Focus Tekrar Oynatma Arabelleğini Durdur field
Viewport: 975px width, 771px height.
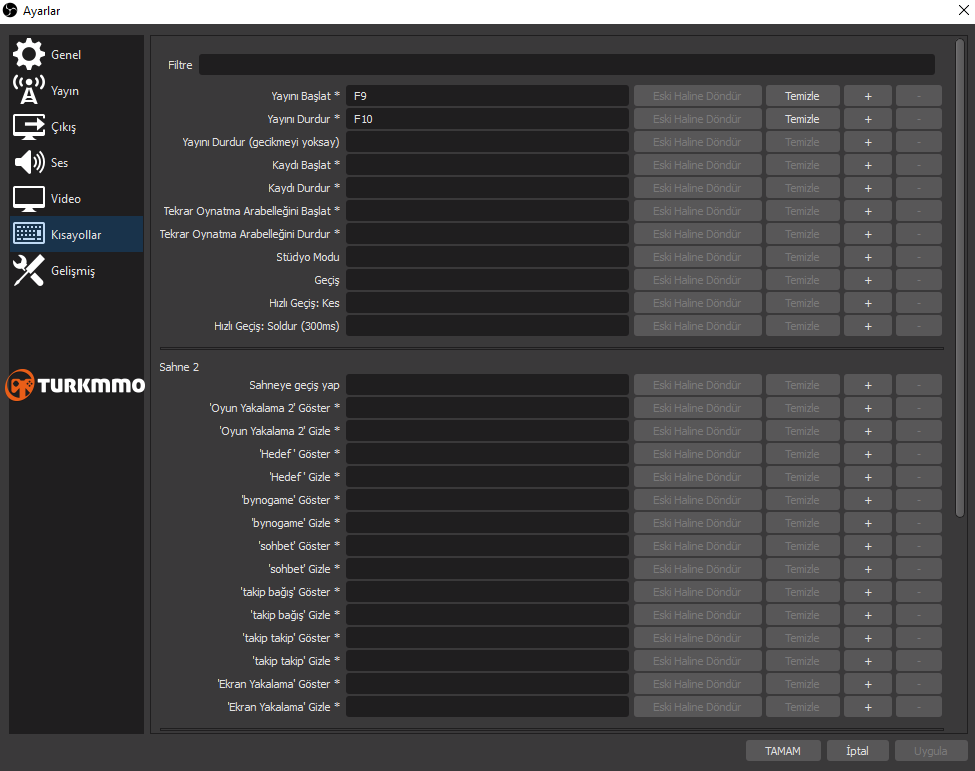tap(487, 234)
